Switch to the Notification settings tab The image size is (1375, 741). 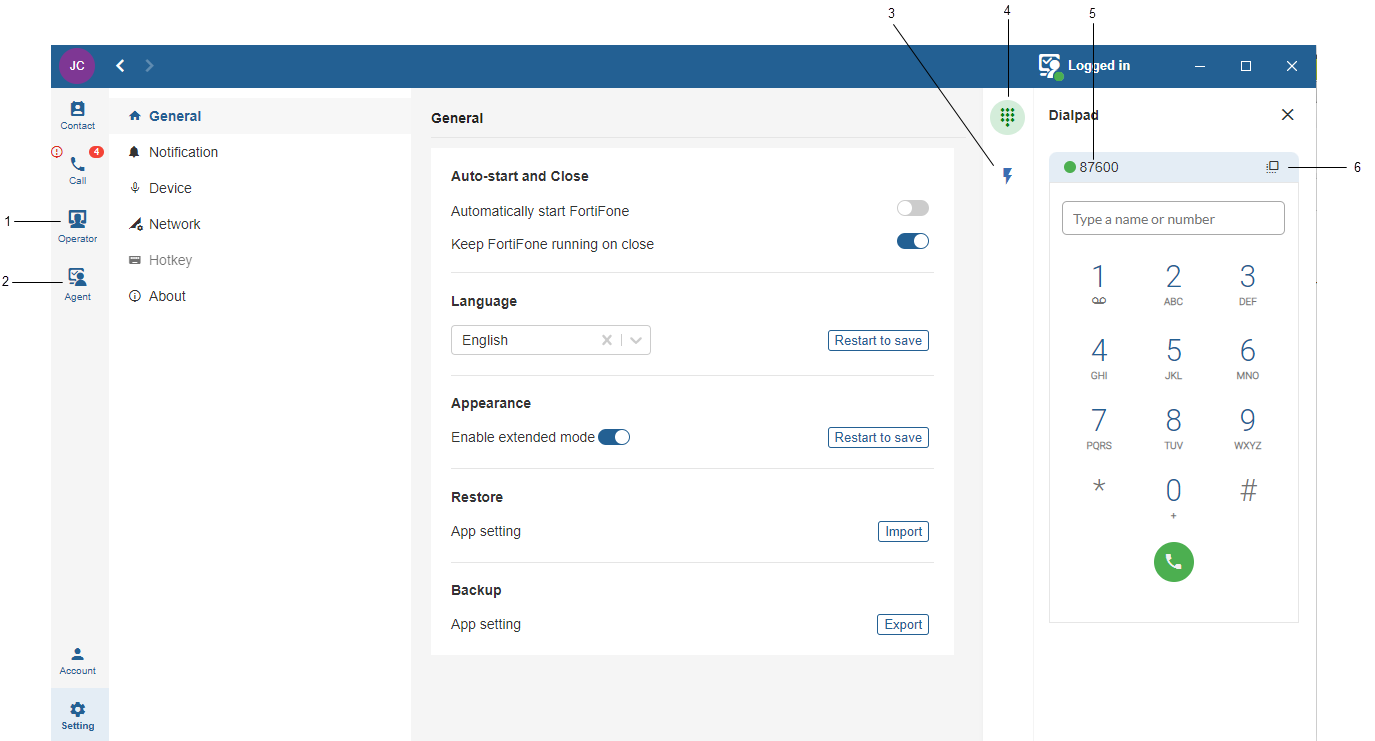point(183,151)
